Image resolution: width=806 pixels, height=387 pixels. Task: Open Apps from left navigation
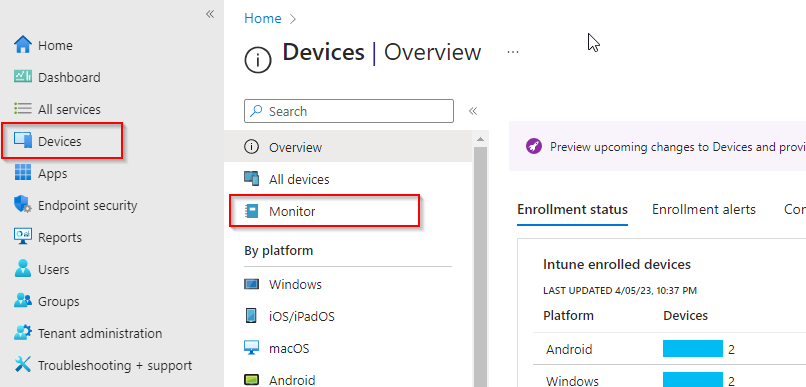tap(52, 173)
